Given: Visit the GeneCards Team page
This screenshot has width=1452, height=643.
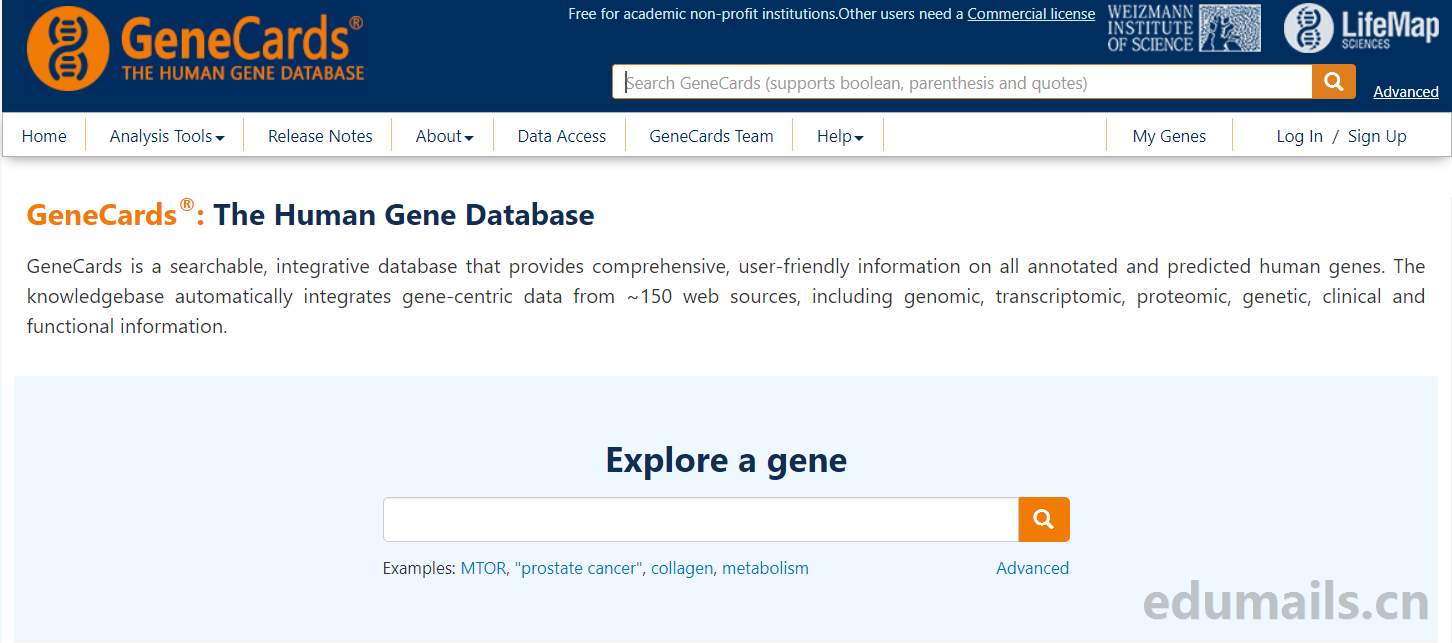Looking at the screenshot, I should point(711,136).
